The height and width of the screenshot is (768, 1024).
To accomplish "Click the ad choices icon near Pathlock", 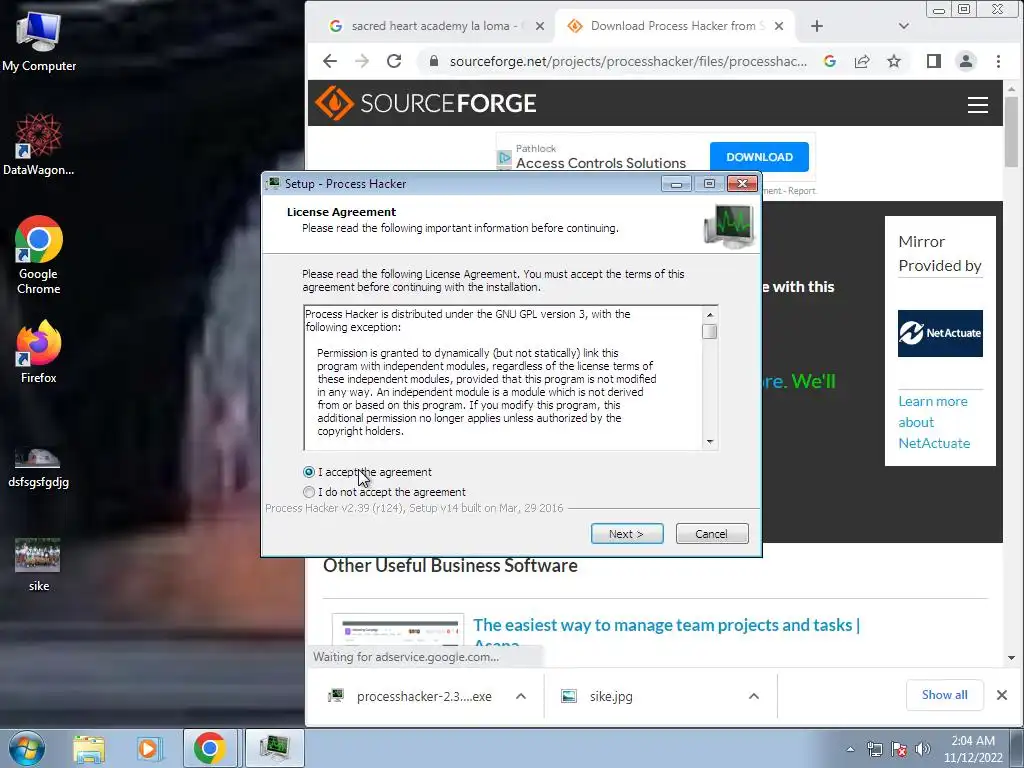I will point(504,157).
